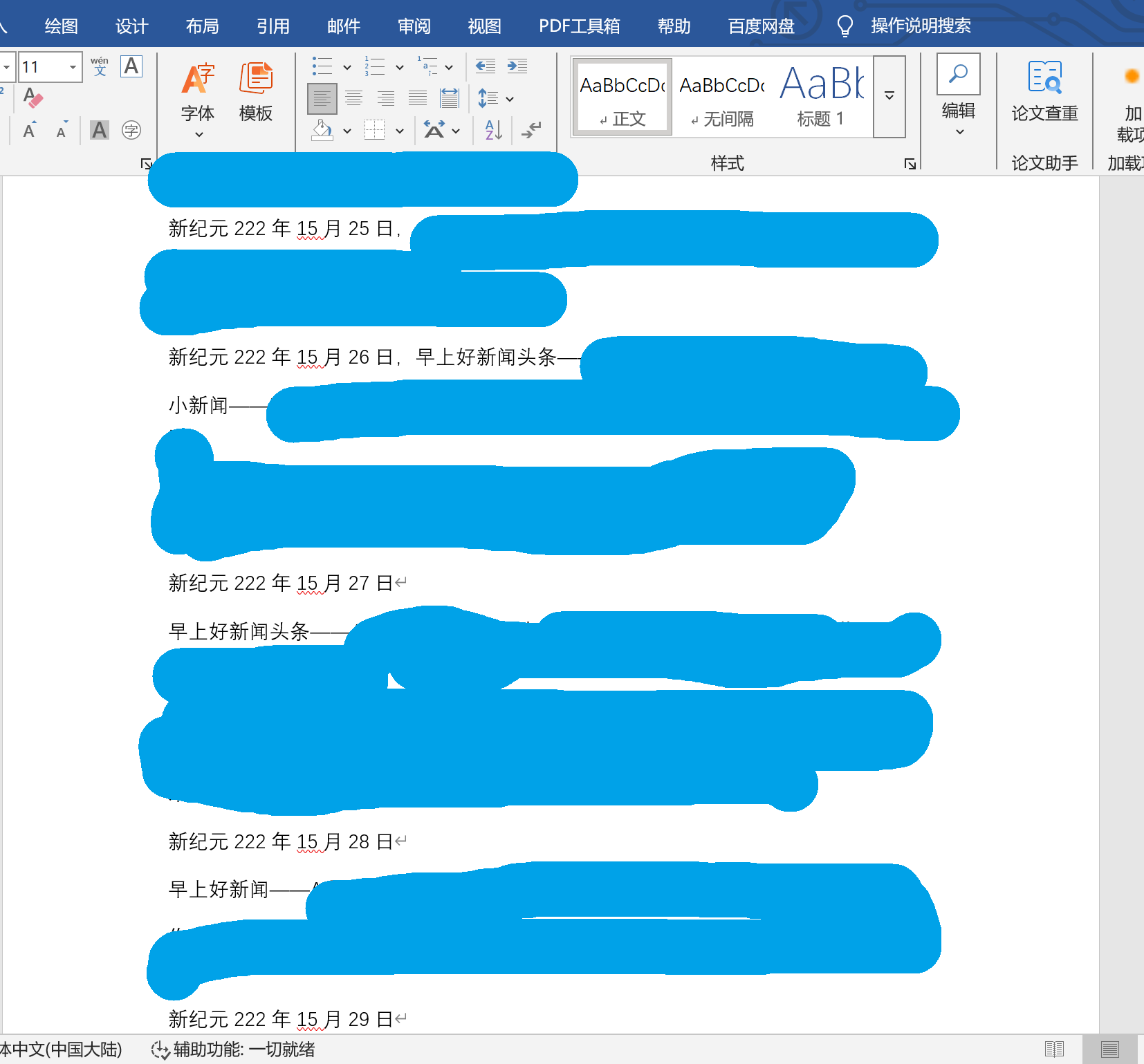The image size is (1144, 1064).
Task: Toggle phonetic guide with the wén 文 icon
Action: click(x=100, y=66)
